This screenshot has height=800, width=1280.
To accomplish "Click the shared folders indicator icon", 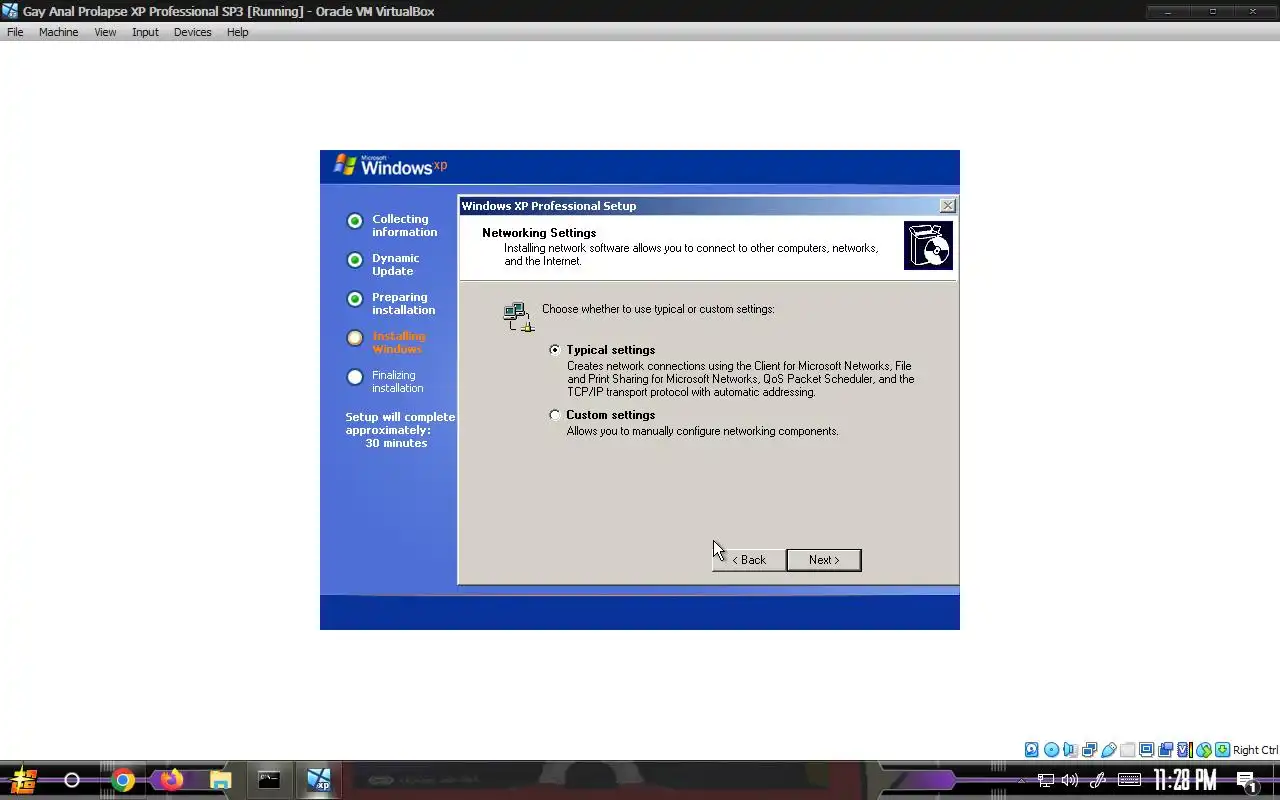I will click(1128, 750).
